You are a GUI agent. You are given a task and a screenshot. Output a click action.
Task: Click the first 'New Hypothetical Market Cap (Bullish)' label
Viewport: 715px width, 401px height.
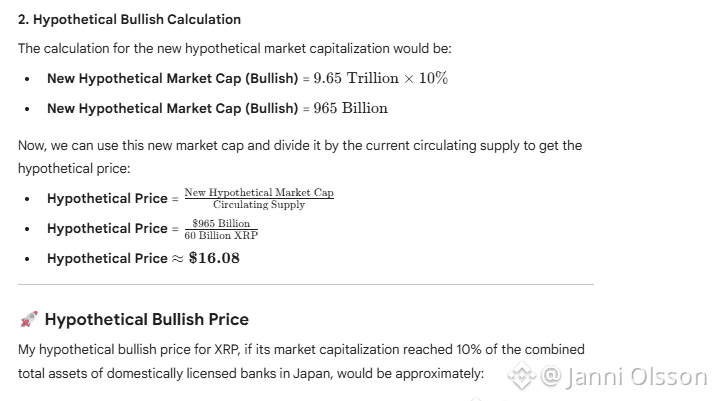pyautogui.click(x=172, y=78)
